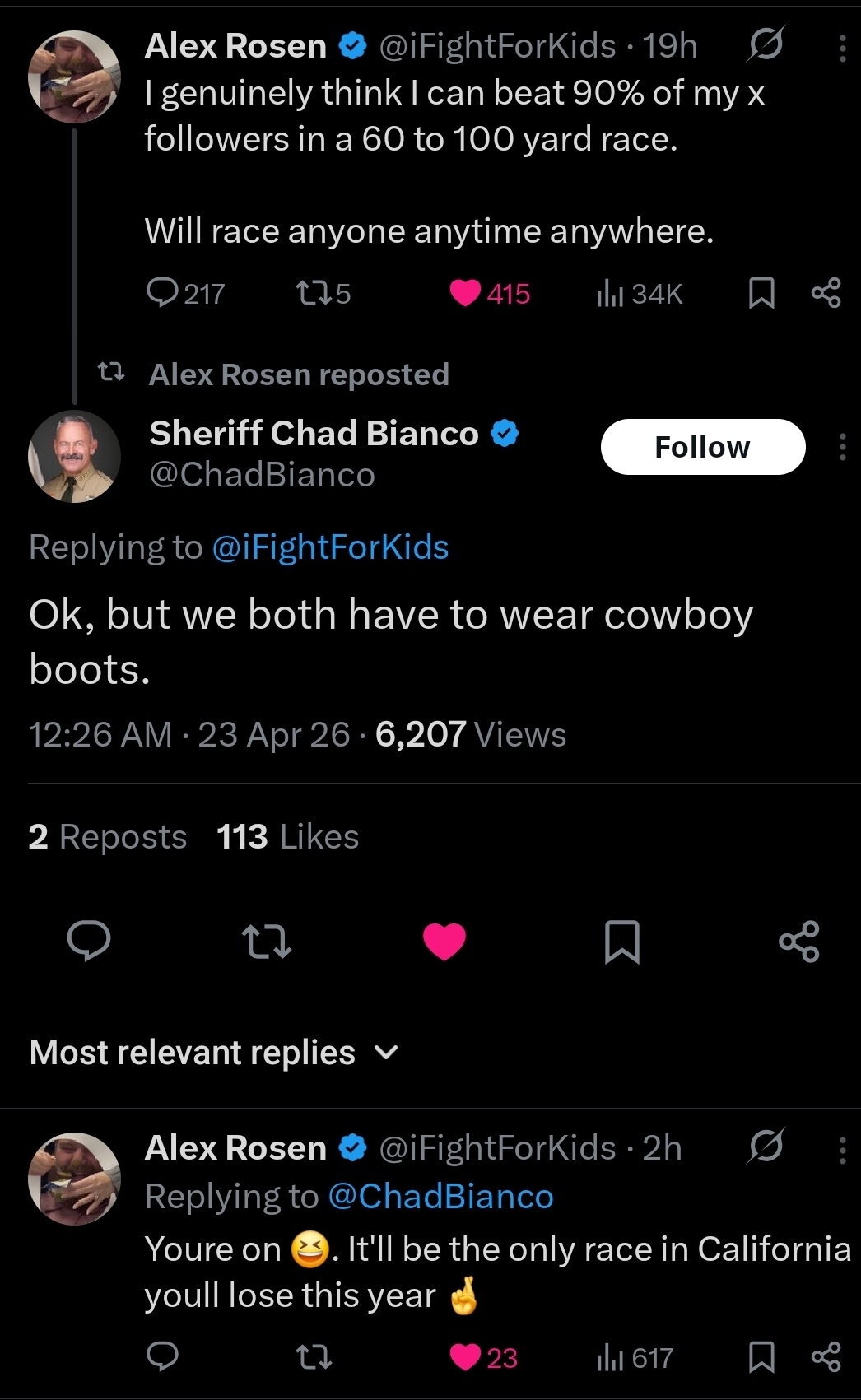Screen dimensions: 861x1400
Task: Open Sheriff Chad Bianco's profile picture
Action: [74, 456]
